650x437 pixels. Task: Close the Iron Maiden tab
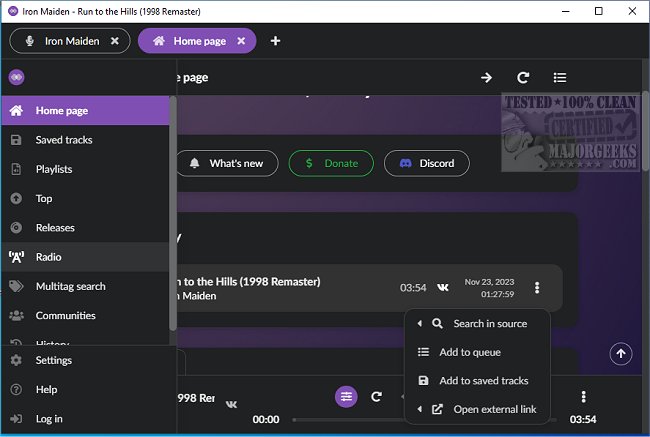[115, 41]
